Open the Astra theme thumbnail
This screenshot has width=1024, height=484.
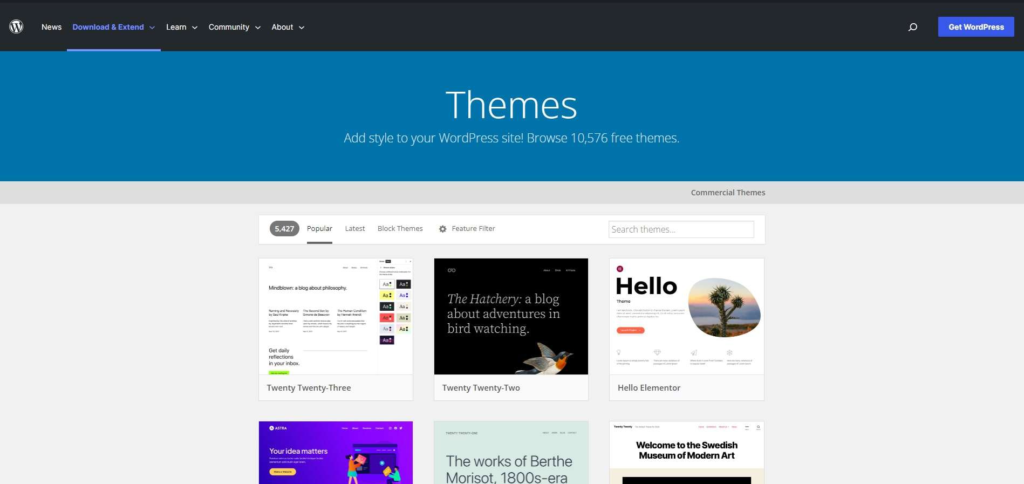pyautogui.click(x=336, y=453)
